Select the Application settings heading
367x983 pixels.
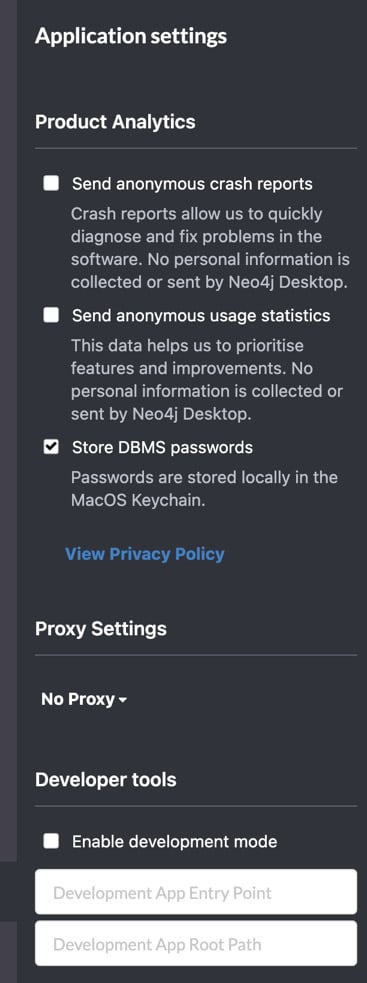[131, 36]
